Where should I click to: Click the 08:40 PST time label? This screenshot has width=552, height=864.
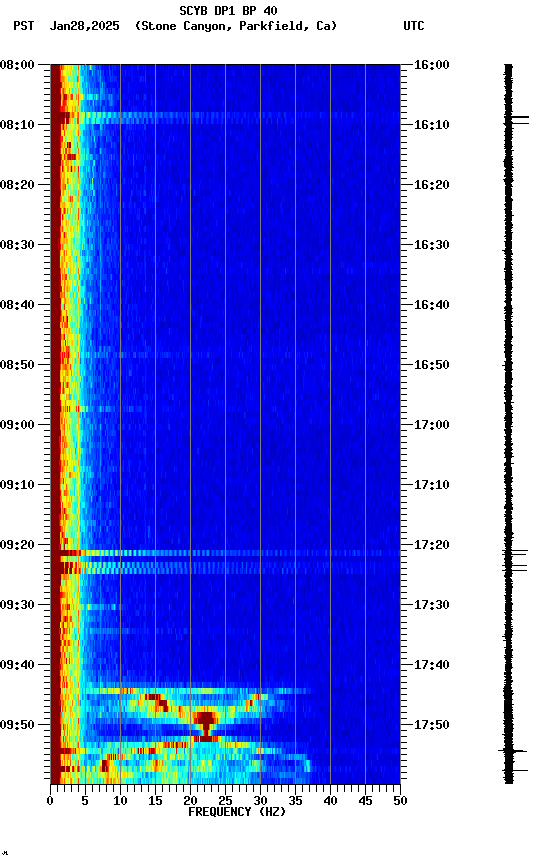point(17,305)
